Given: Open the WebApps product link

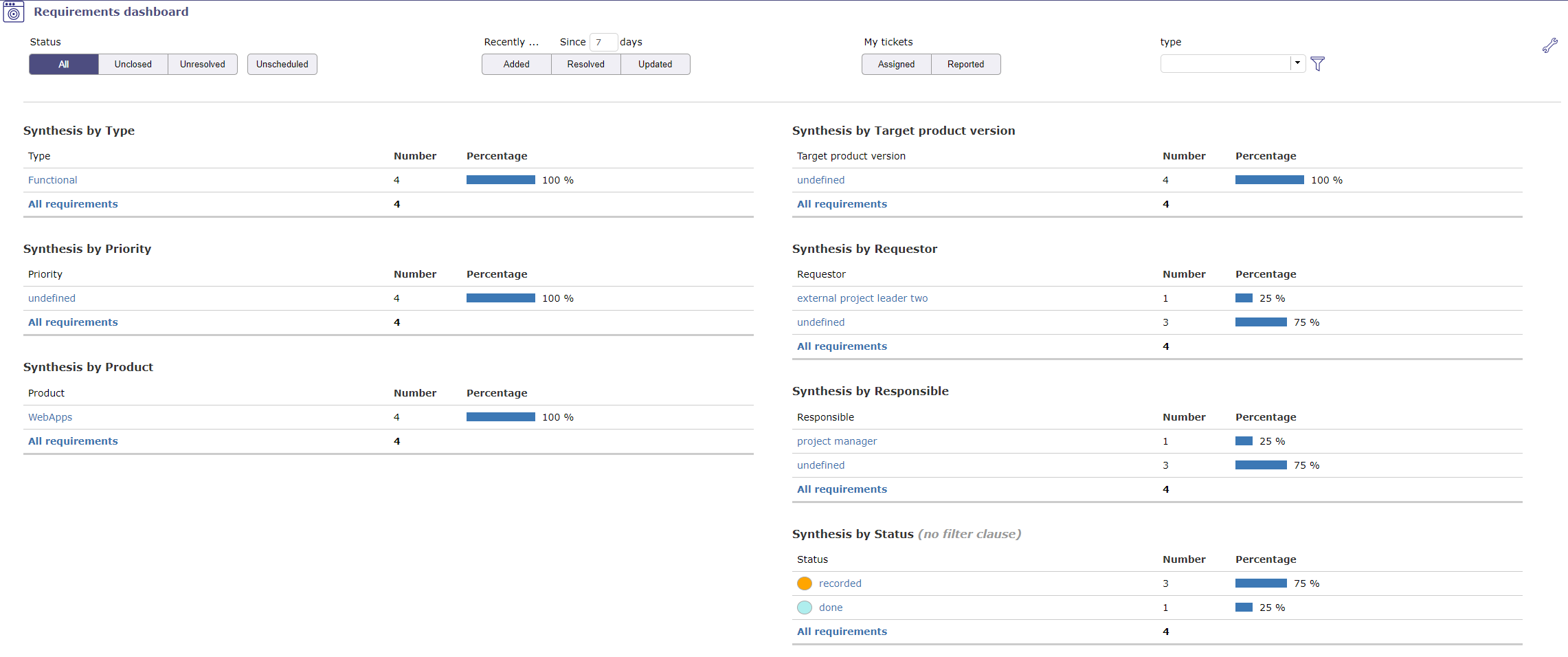Looking at the screenshot, I should [49, 416].
